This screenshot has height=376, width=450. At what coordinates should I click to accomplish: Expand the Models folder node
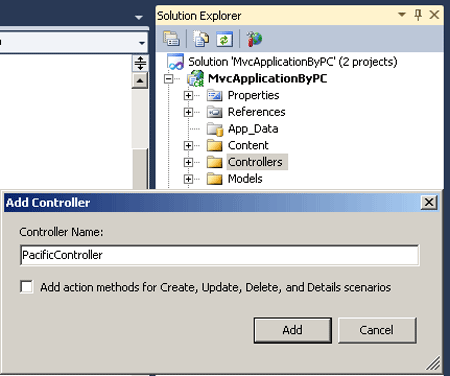(188, 179)
